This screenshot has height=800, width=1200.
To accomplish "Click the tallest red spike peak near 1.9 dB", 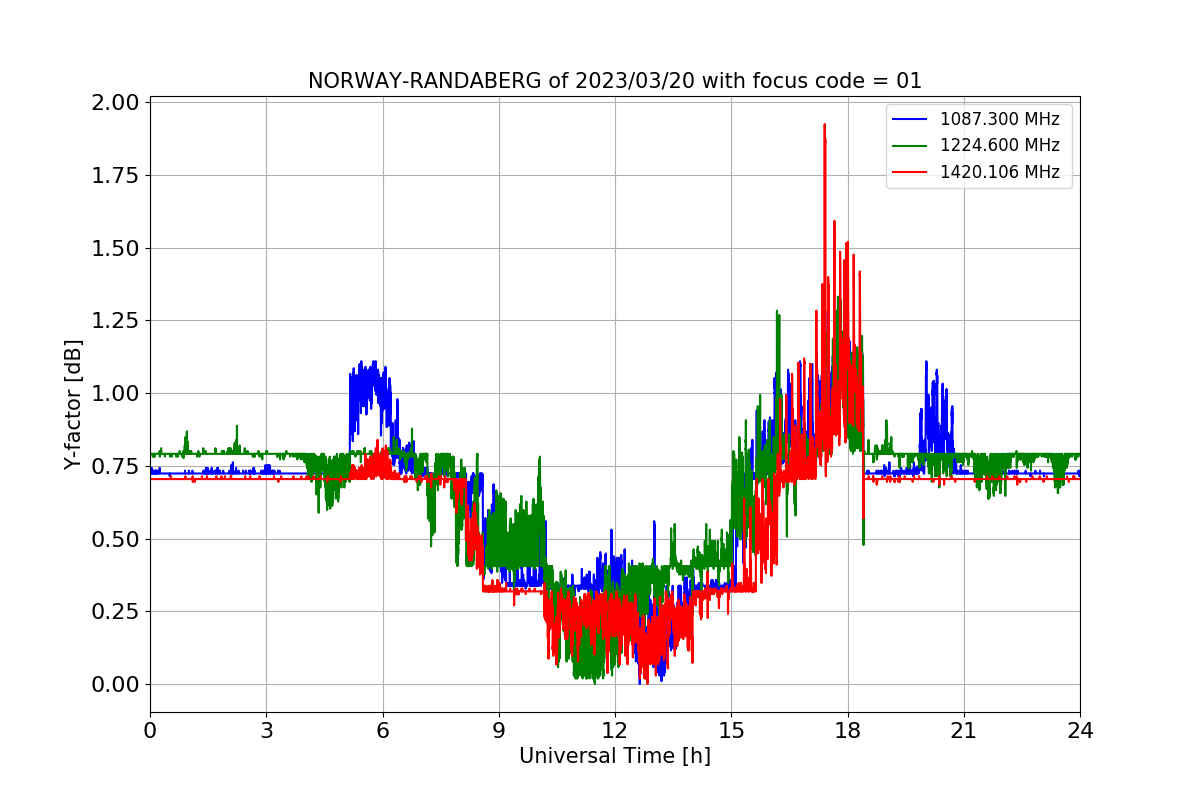I will click(x=824, y=127).
